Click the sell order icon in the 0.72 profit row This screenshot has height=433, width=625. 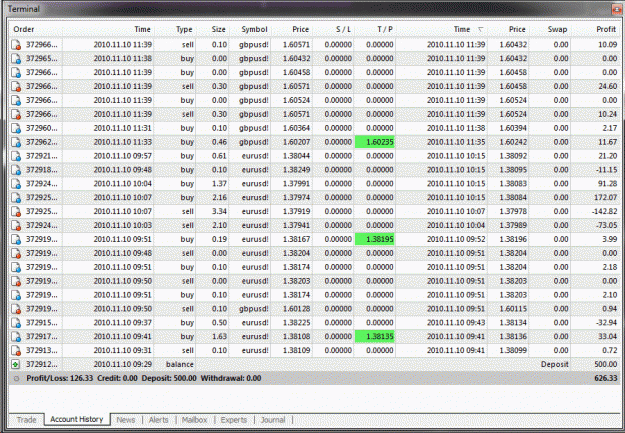click(x=16, y=351)
